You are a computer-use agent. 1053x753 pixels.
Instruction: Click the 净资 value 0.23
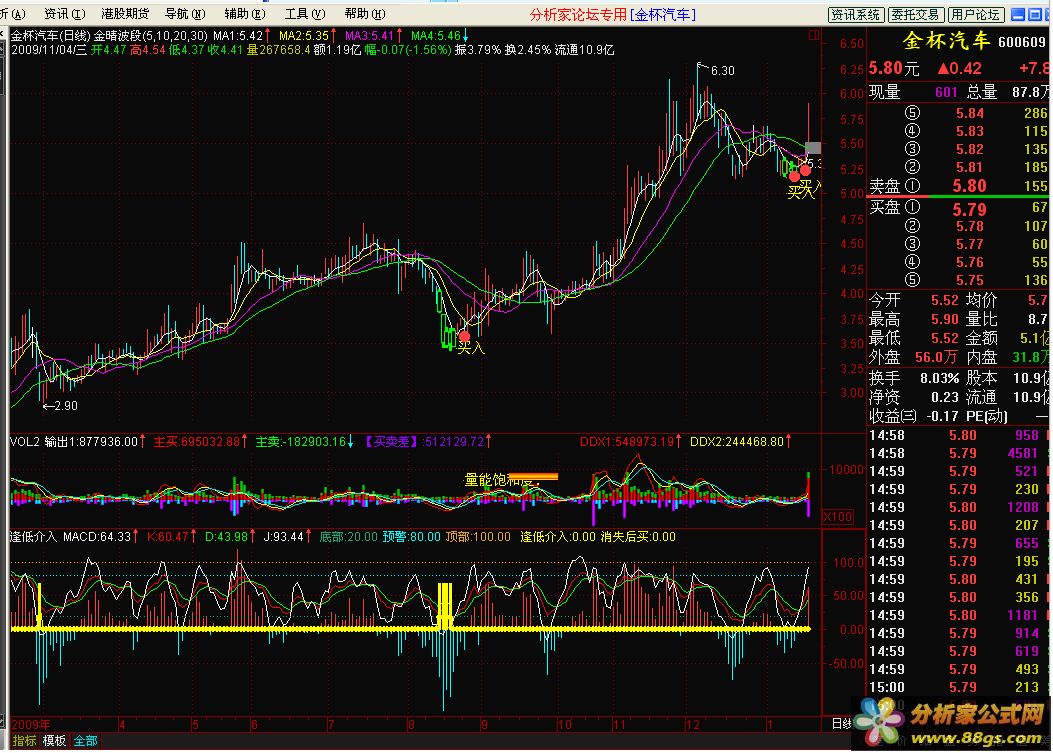944,397
